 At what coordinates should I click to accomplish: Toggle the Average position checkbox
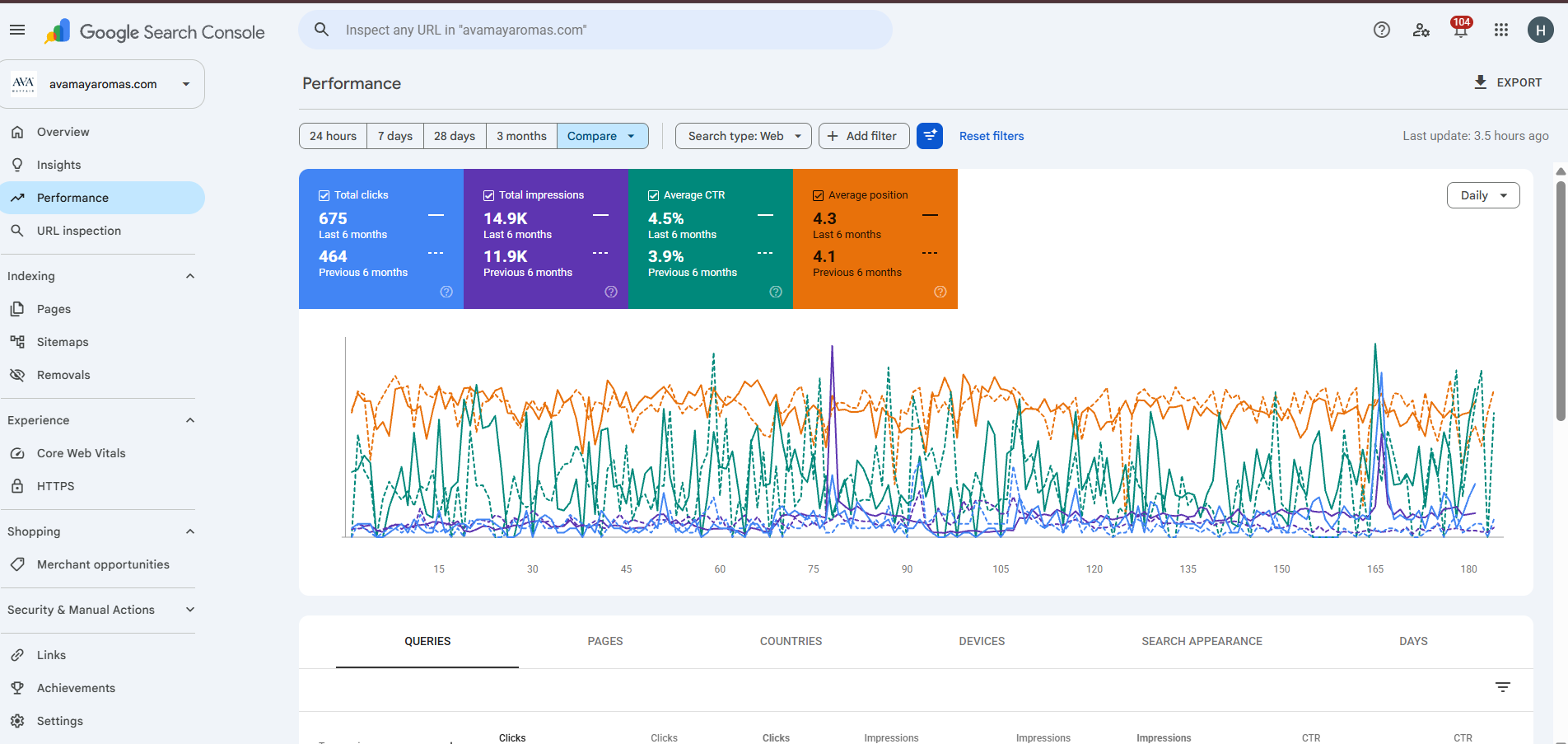pyautogui.click(x=818, y=195)
